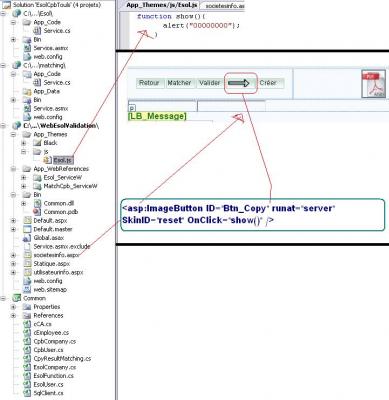
Task: Click the Default.master file icon
Action: point(27,229)
